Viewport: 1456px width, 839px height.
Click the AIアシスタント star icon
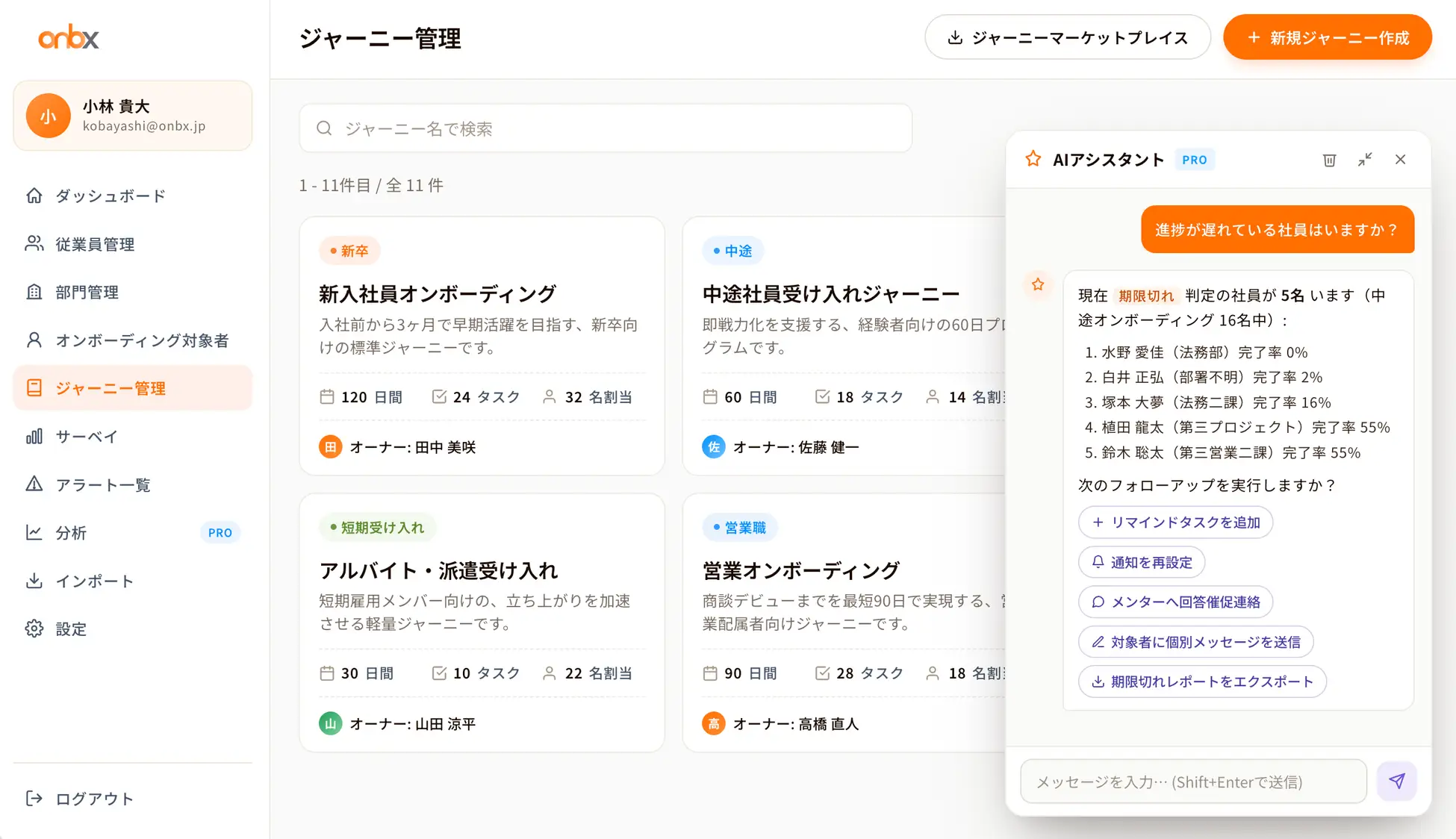(1033, 159)
